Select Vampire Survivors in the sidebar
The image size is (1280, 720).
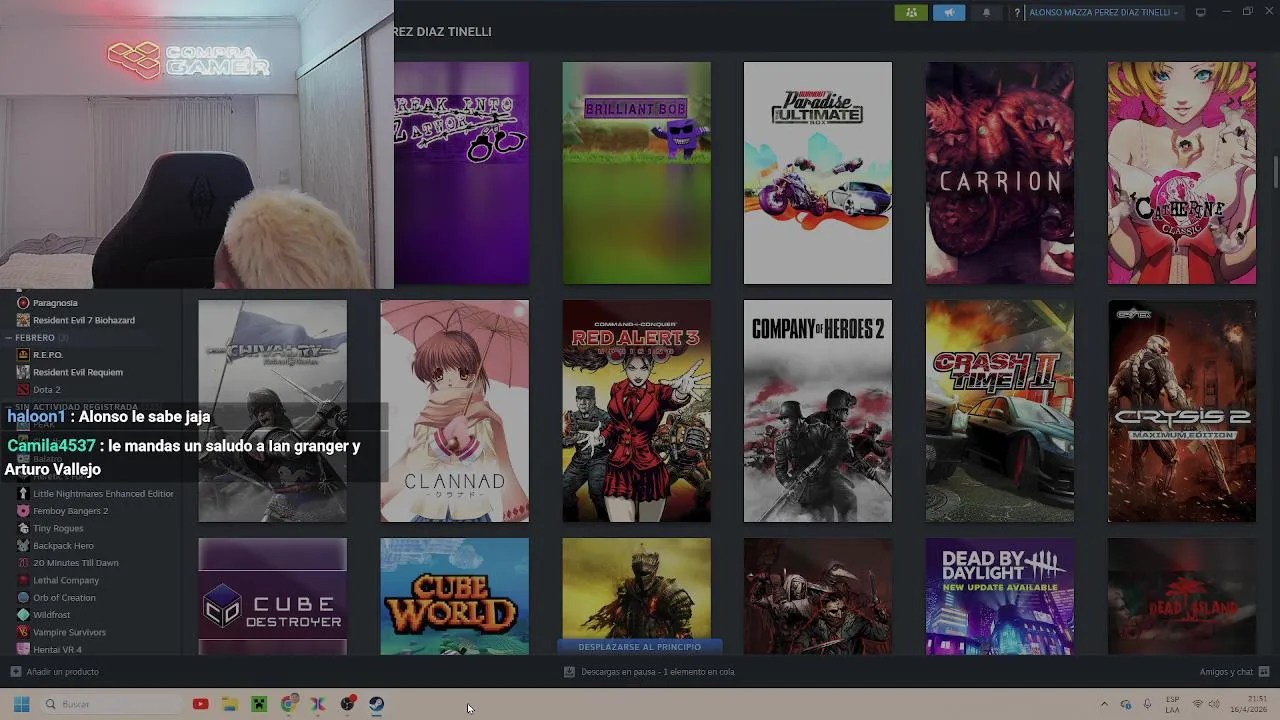pos(69,632)
